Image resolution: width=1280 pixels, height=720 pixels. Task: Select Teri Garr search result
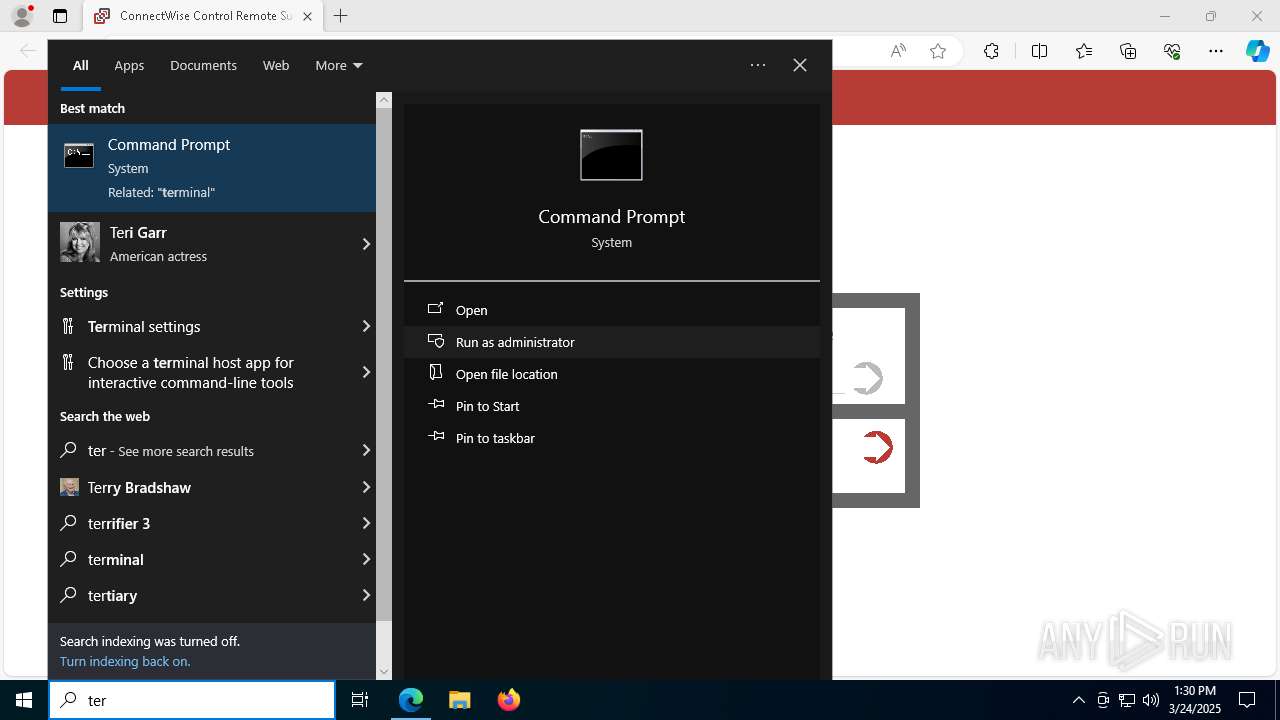pyautogui.click(x=212, y=244)
